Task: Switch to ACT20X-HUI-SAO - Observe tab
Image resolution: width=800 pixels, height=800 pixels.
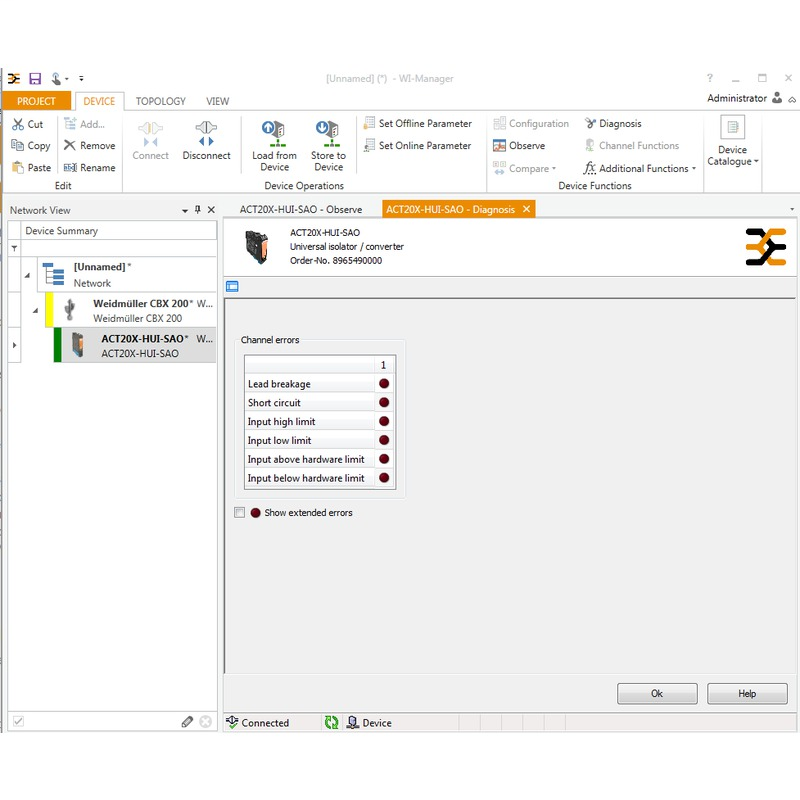Action: 301,210
